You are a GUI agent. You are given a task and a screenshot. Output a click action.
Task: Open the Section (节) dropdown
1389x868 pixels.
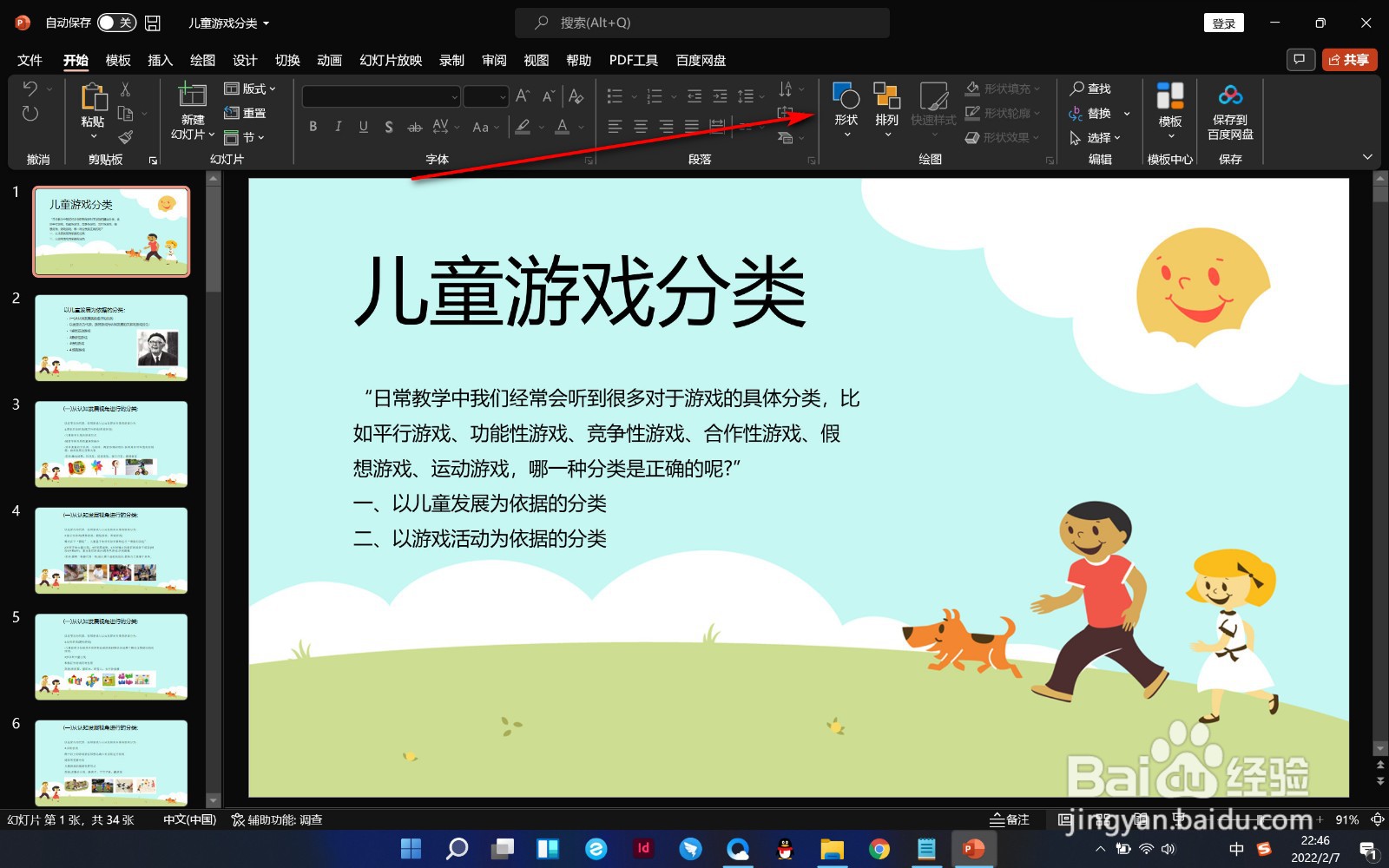[x=244, y=137]
